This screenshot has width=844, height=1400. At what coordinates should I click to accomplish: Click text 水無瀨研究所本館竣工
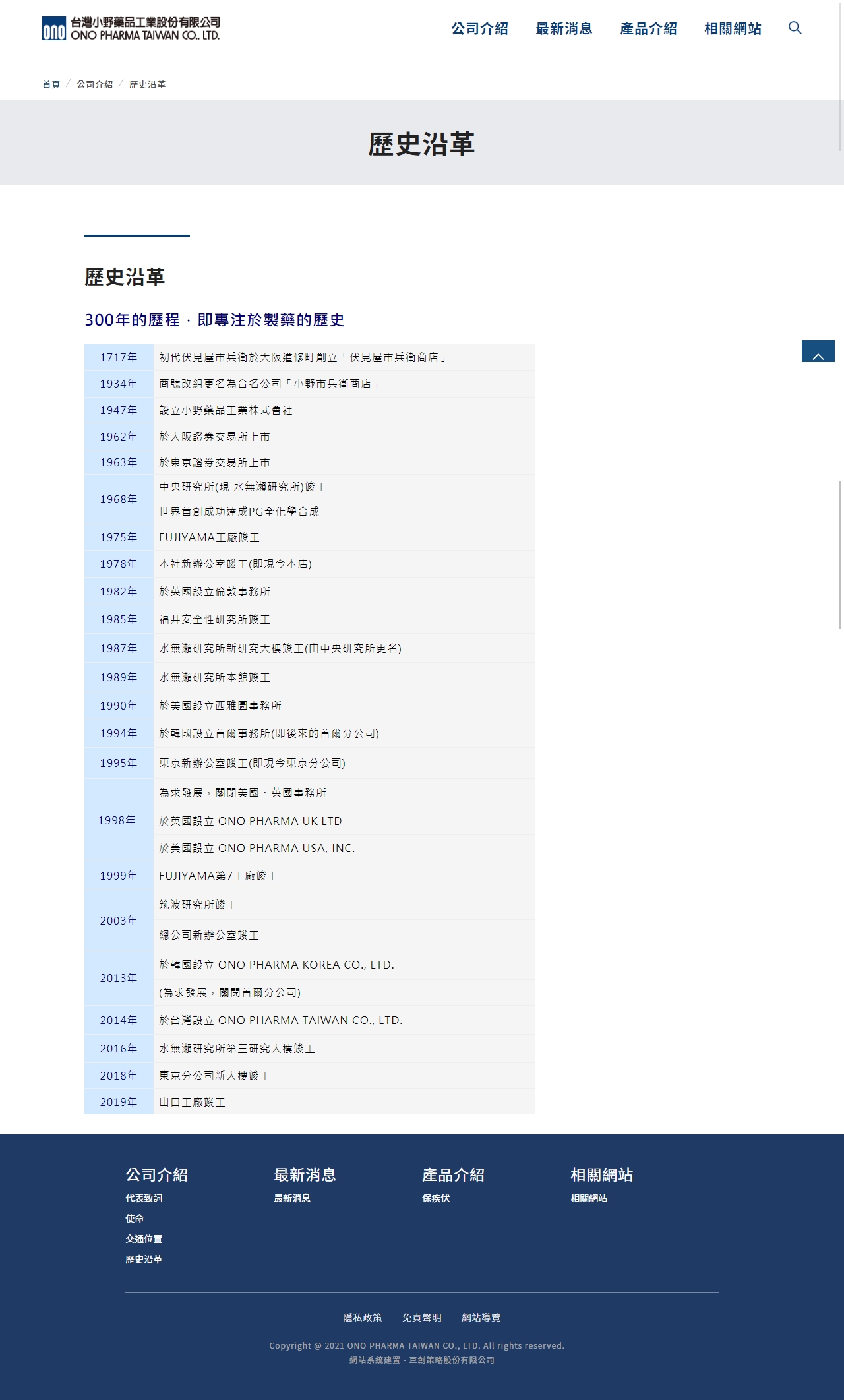pos(214,677)
